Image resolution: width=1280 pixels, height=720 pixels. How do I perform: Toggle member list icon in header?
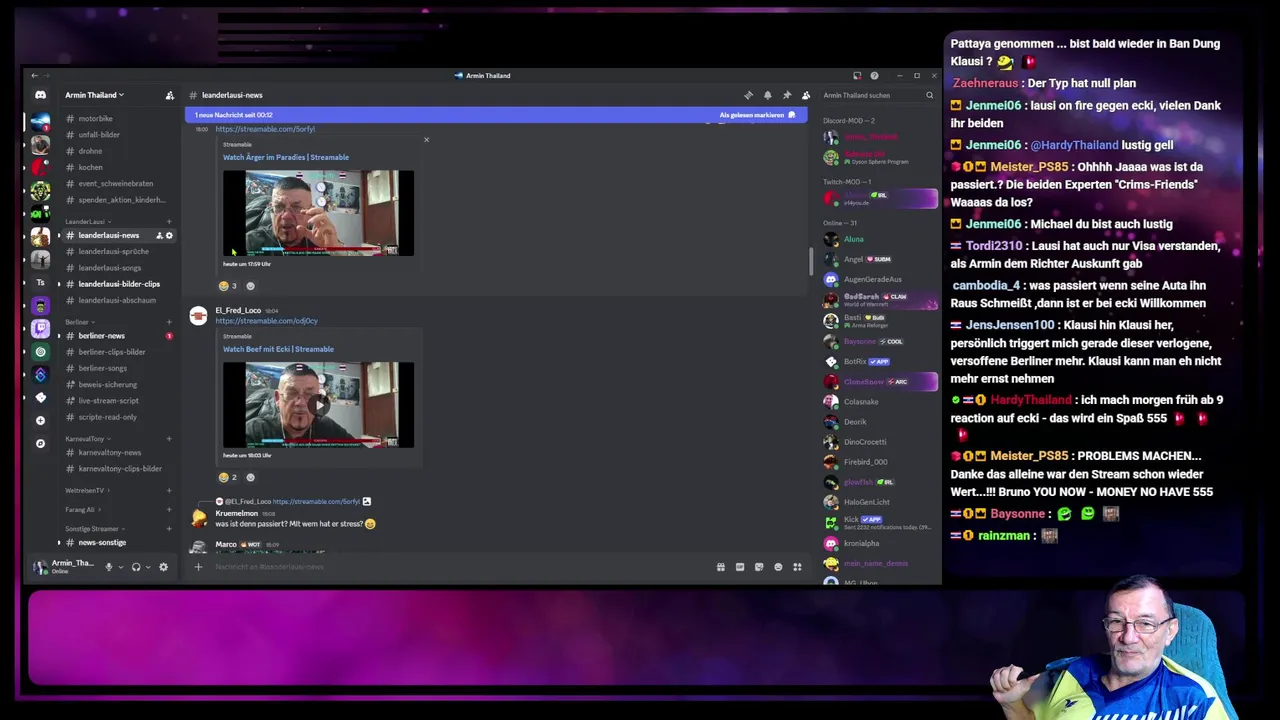[x=806, y=95]
